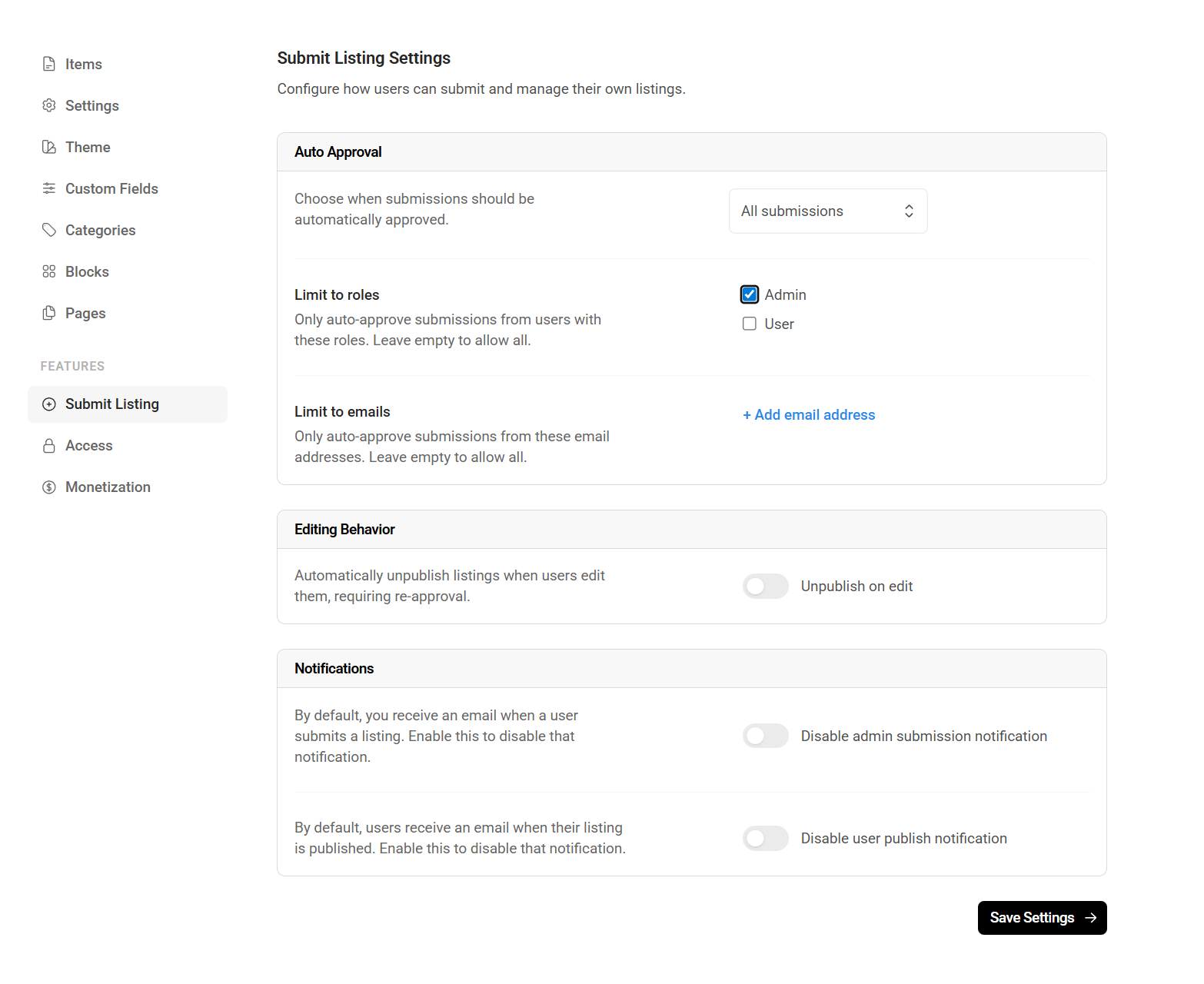Viewport: 1204px width, 984px height.
Task: Click the Blocks grid icon
Action: pos(49,271)
